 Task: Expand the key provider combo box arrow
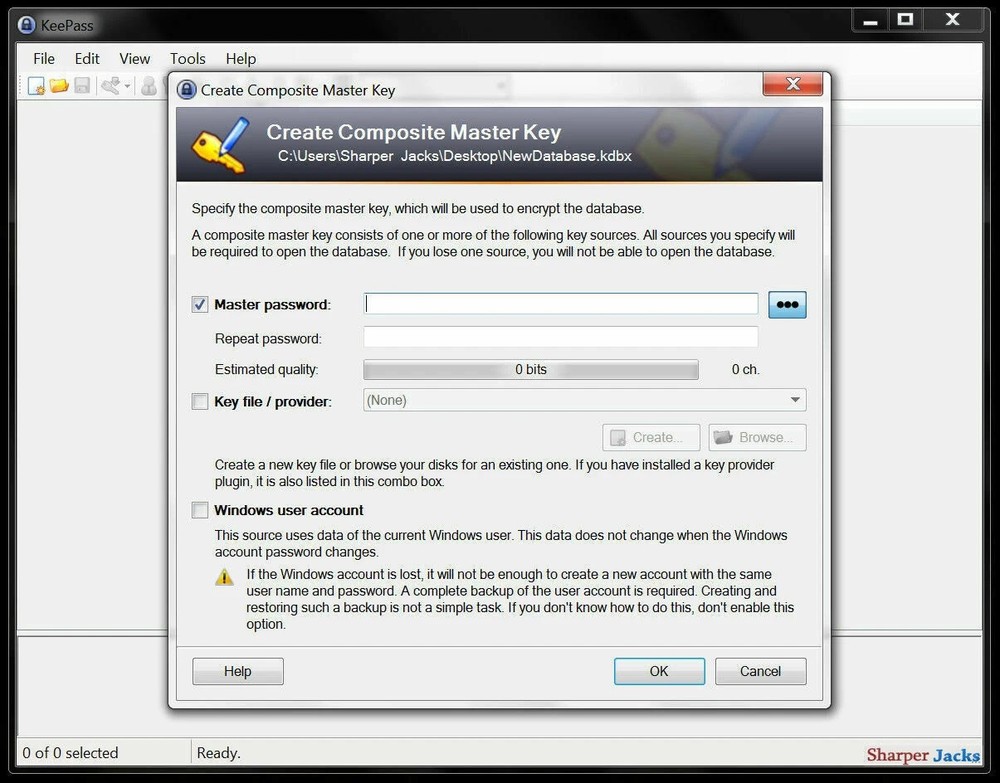tap(796, 399)
